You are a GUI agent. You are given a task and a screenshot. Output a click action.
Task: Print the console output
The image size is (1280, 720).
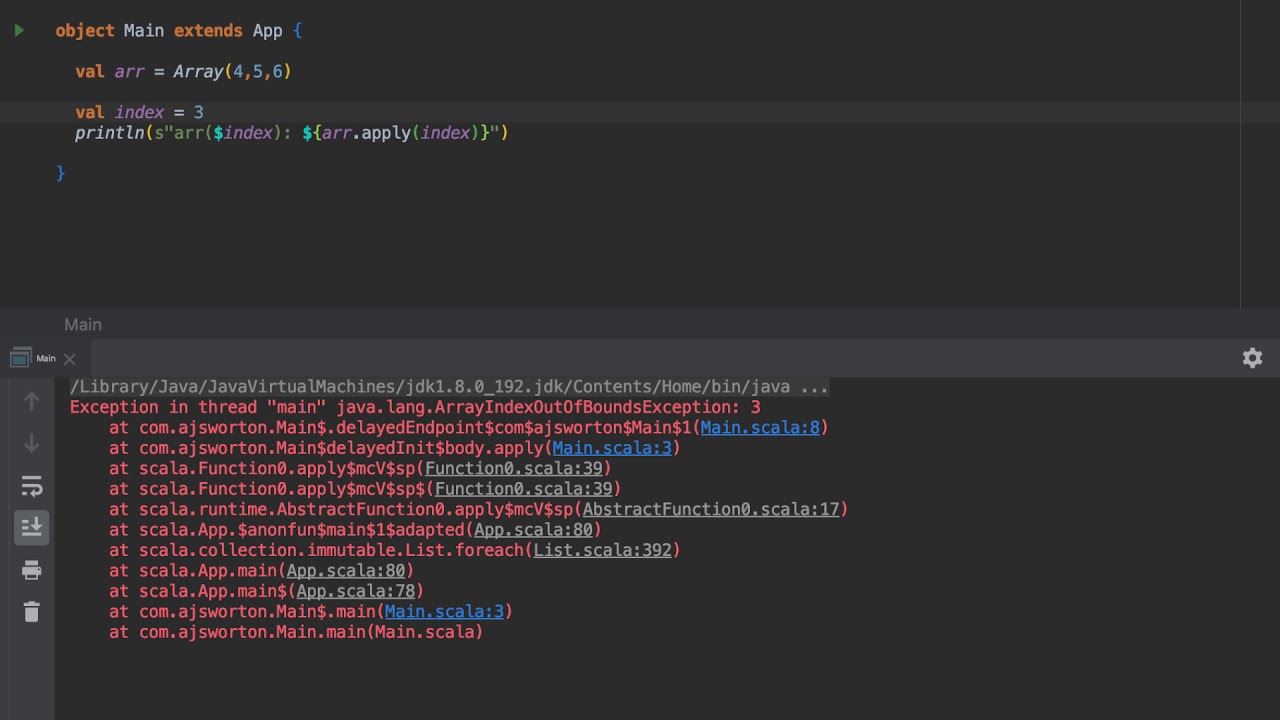(x=31, y=570)
